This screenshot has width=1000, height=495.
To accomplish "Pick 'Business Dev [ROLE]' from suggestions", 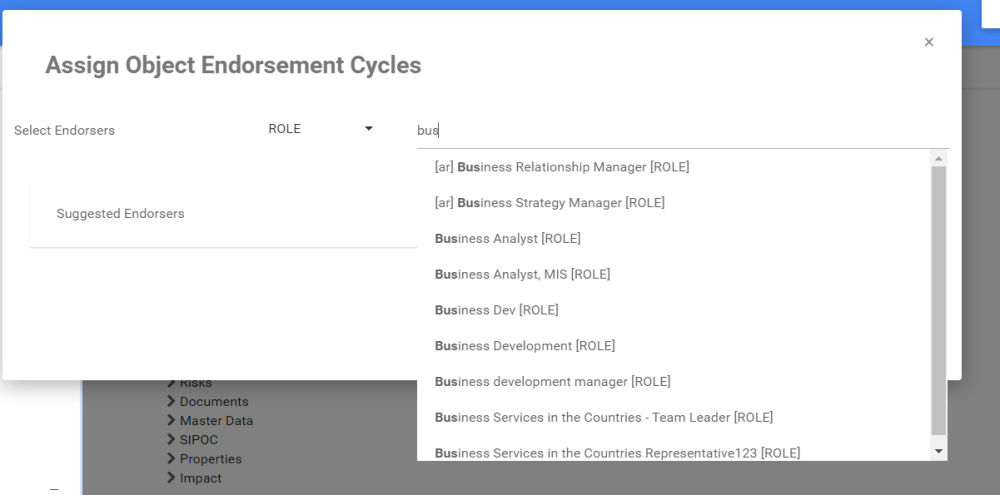I will pos(497,310).
